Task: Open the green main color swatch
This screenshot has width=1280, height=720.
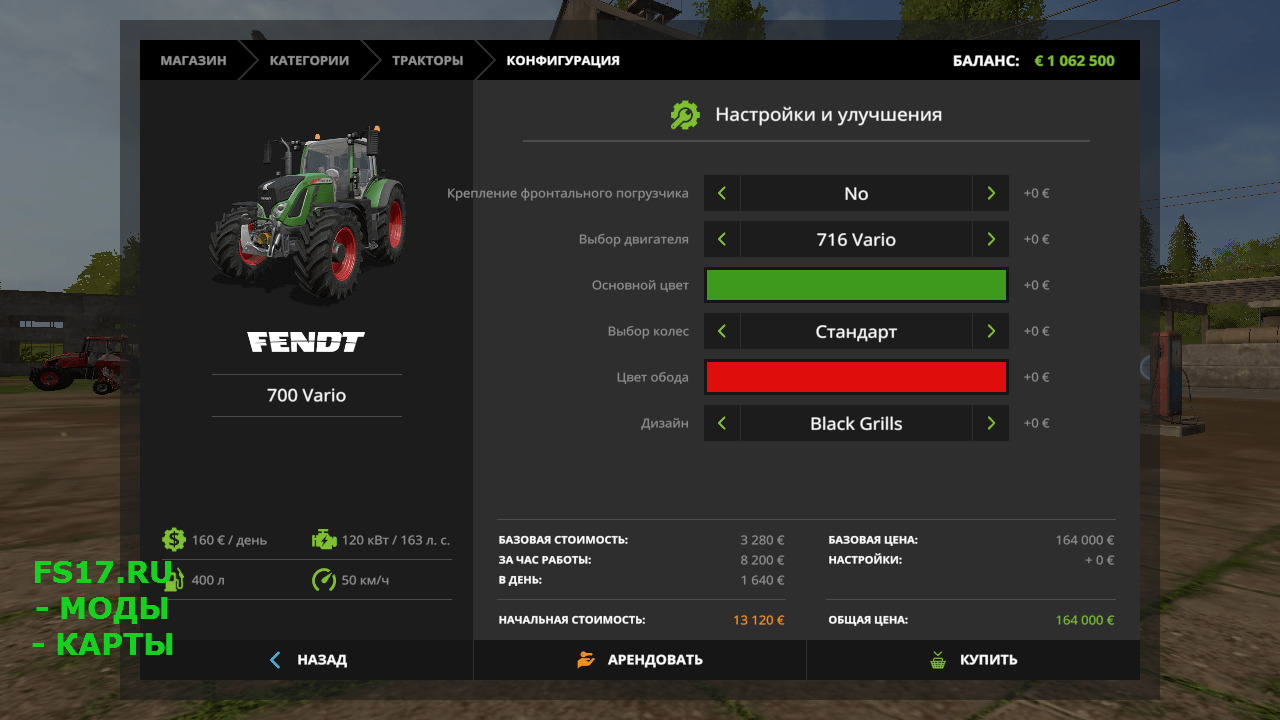Action: (856, 285)
